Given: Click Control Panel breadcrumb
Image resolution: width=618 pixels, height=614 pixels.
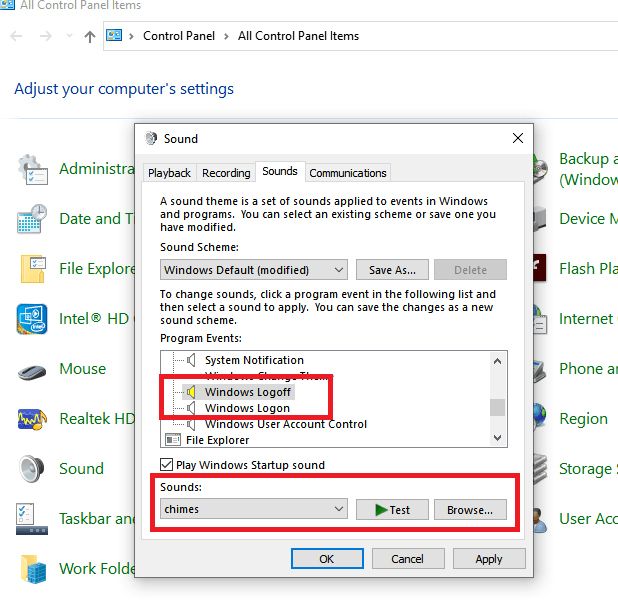Looking at the screenshot, I should click(179, 36).
